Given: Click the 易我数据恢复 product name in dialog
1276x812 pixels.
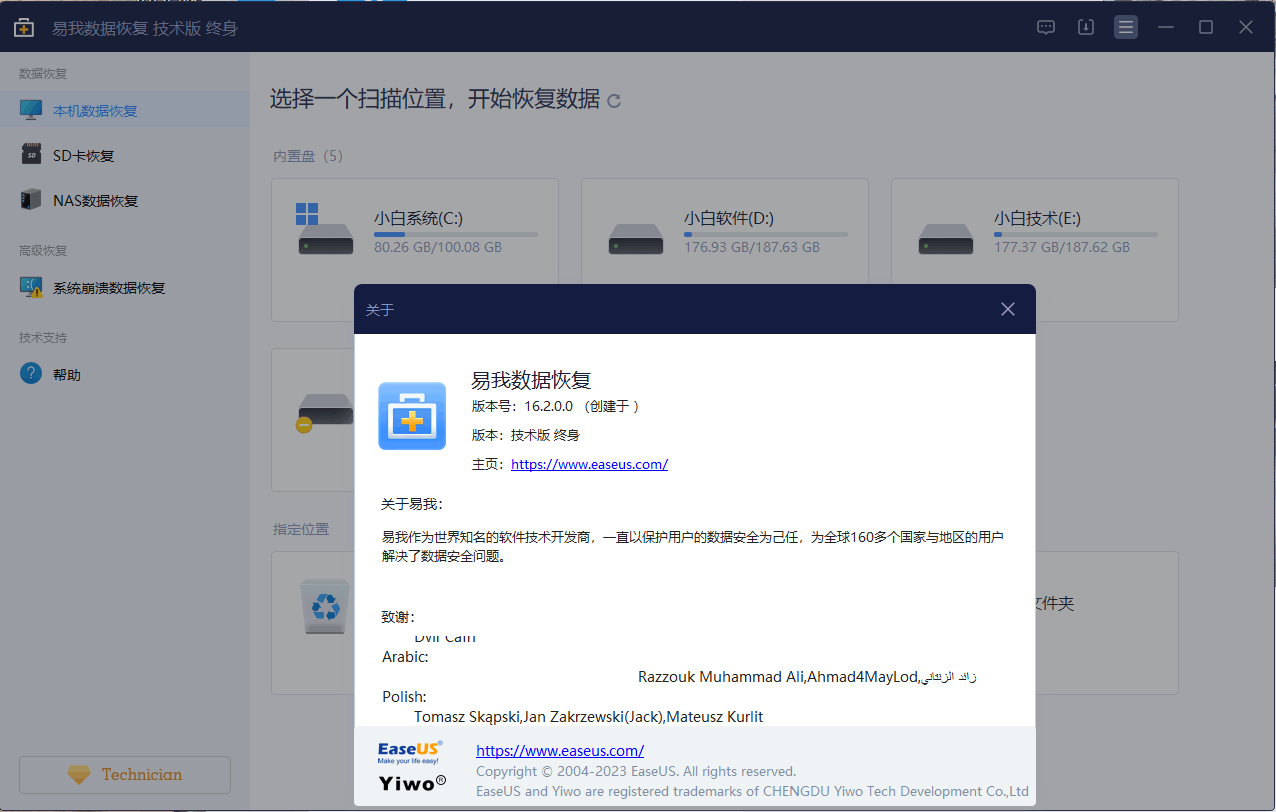Looking at the screenshot, I should (531, 380).
